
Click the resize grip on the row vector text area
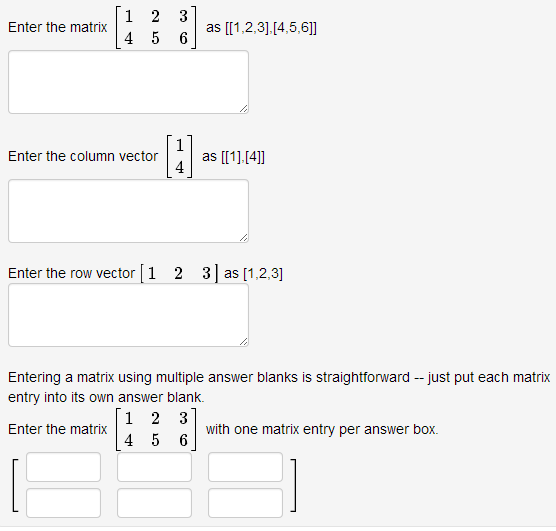coord(244,342)
